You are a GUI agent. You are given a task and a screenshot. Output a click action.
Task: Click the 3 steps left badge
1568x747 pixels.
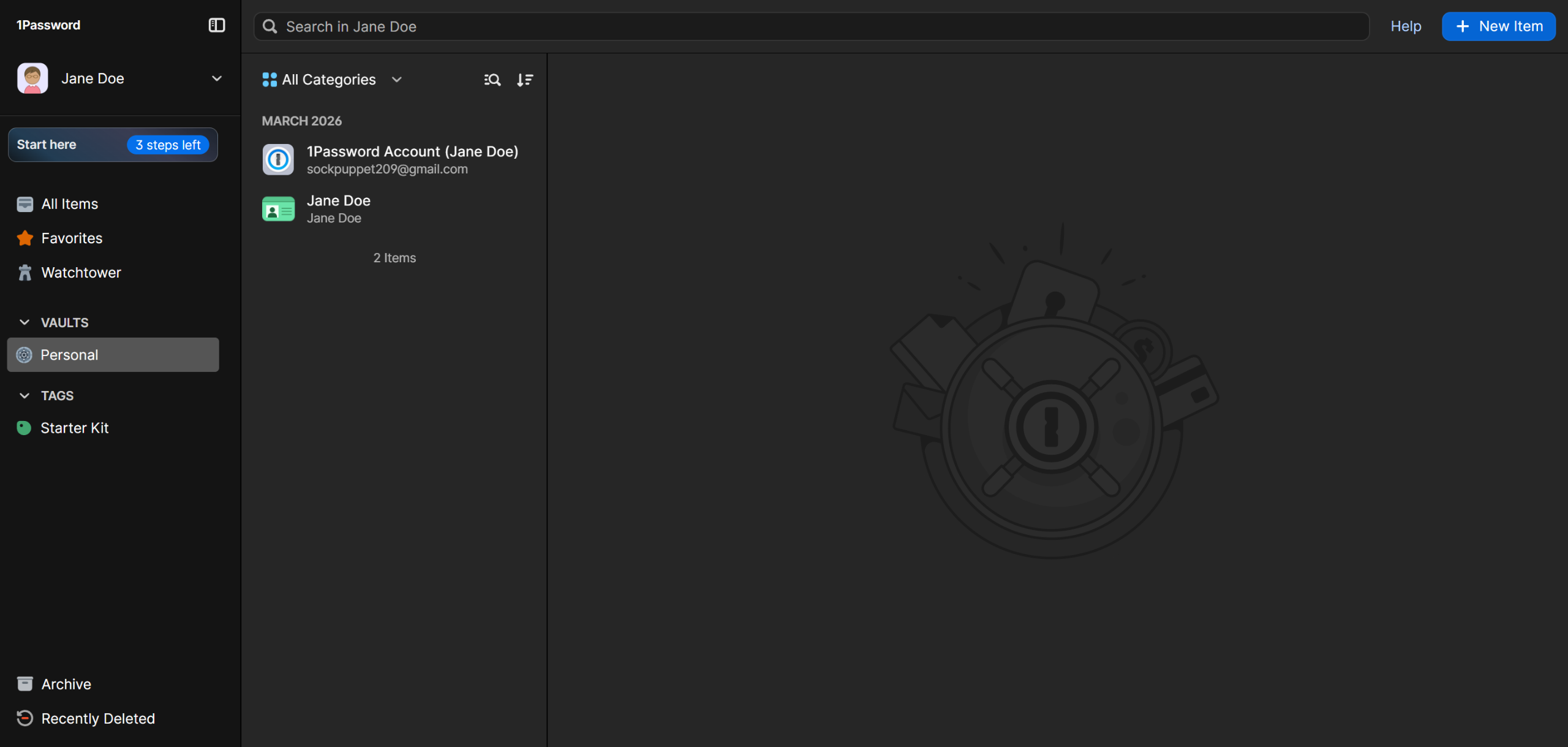[168, 145]
